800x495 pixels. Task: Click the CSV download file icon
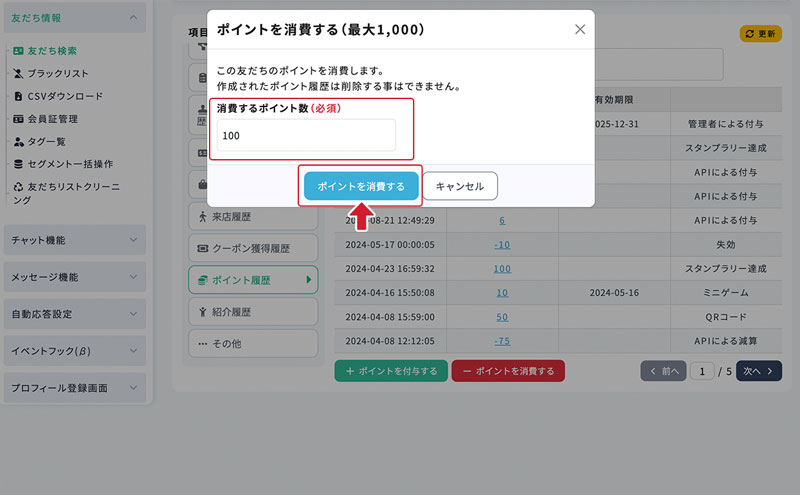(x=18, y=96)
